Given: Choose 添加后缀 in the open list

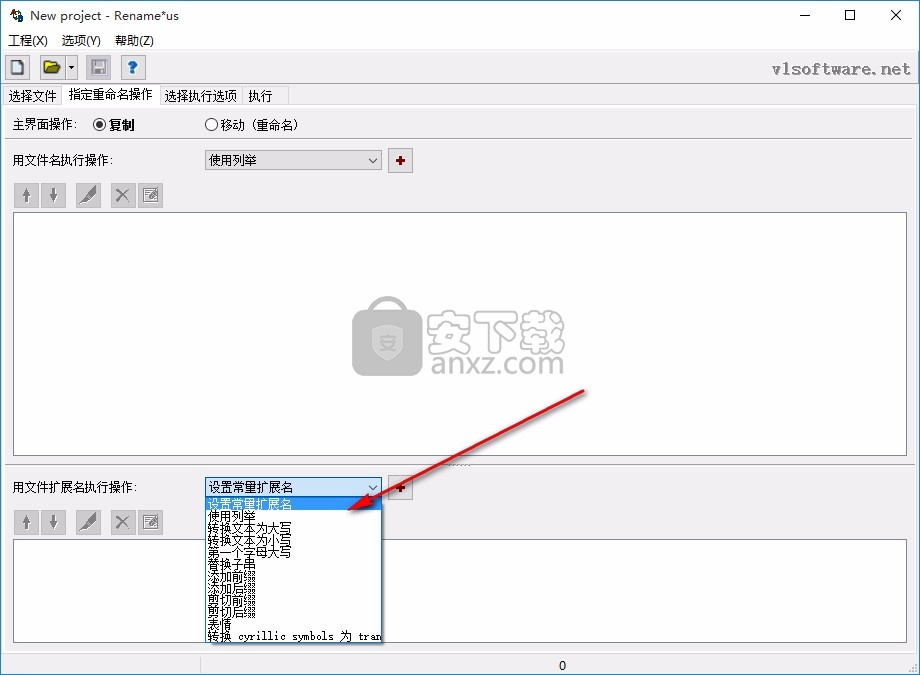Looking at the screenshot, I should 293,588.
